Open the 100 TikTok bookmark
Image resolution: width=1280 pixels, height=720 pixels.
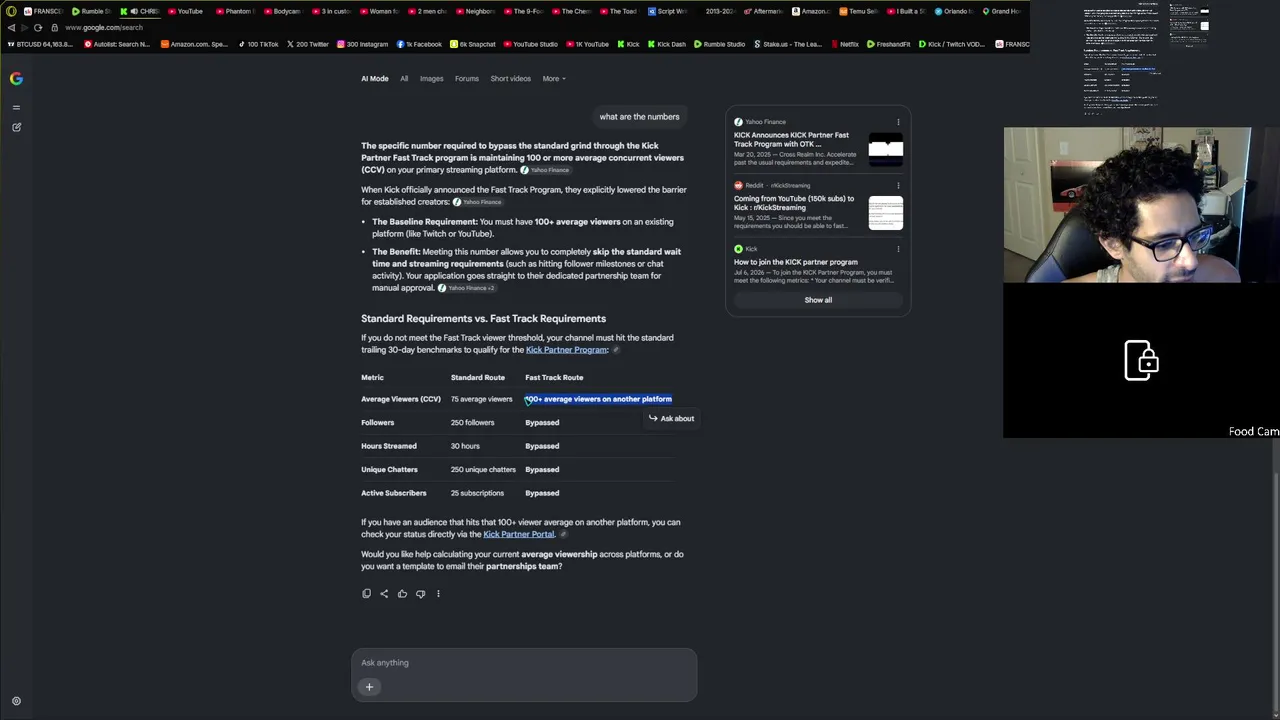pyautogui.click(x=258, y=44)
